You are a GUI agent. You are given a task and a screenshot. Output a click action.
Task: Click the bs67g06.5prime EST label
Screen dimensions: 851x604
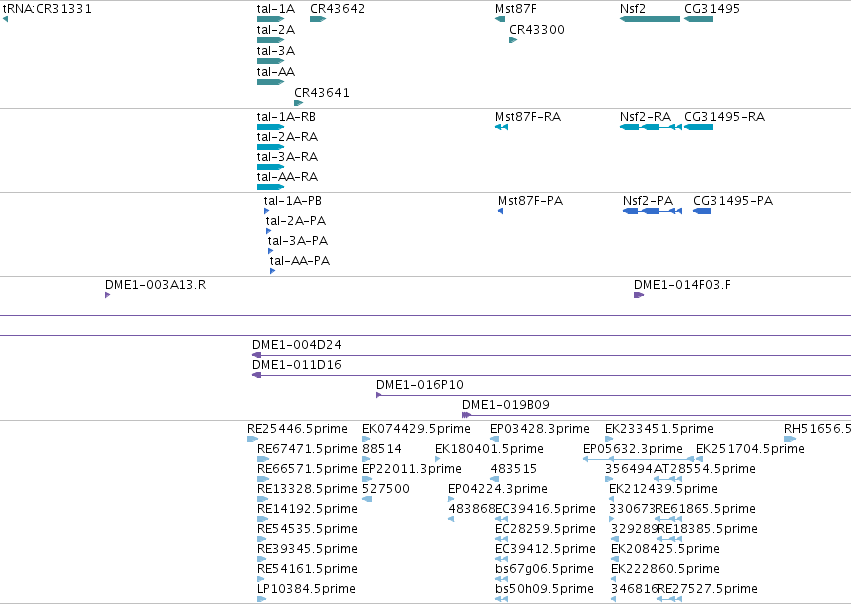coord(544,569)
